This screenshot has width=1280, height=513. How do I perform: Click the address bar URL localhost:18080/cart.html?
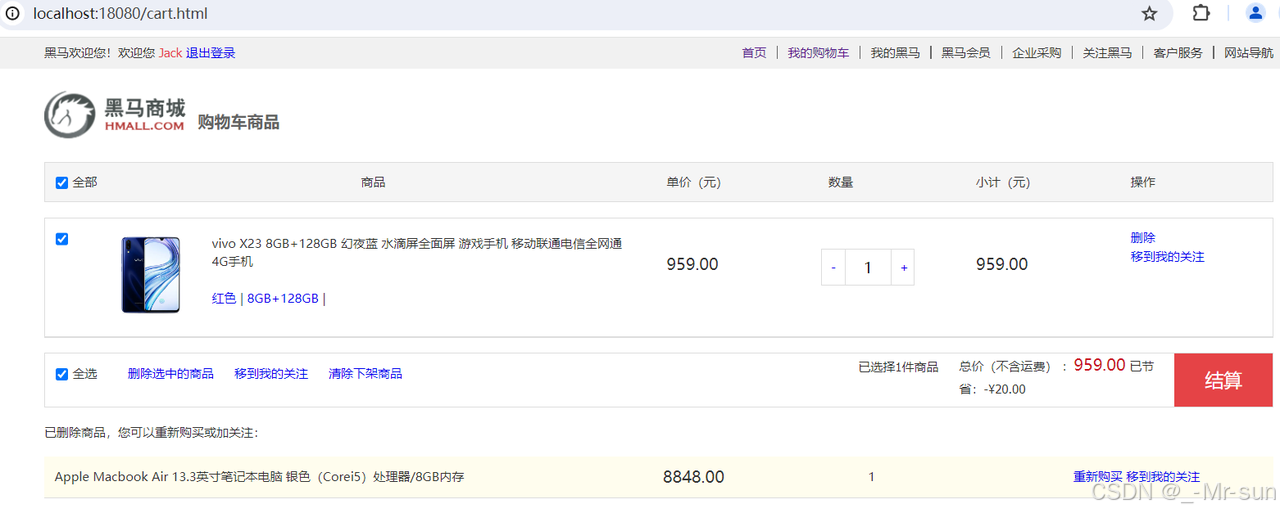pyautogui.click(x=121, y=14)
